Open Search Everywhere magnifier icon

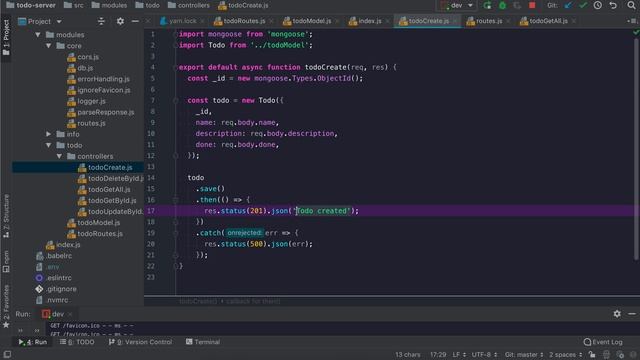coord(631,5)
